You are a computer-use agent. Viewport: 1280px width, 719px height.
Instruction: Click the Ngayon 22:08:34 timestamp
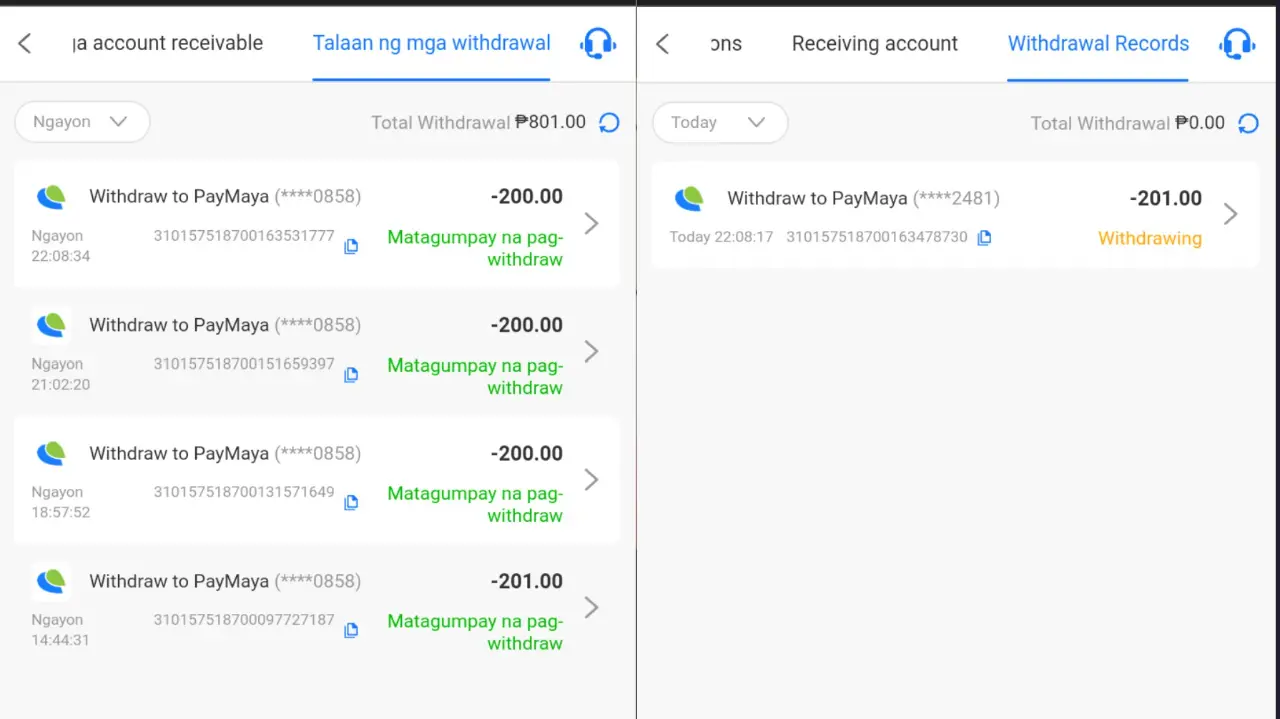tap(60, 246)
